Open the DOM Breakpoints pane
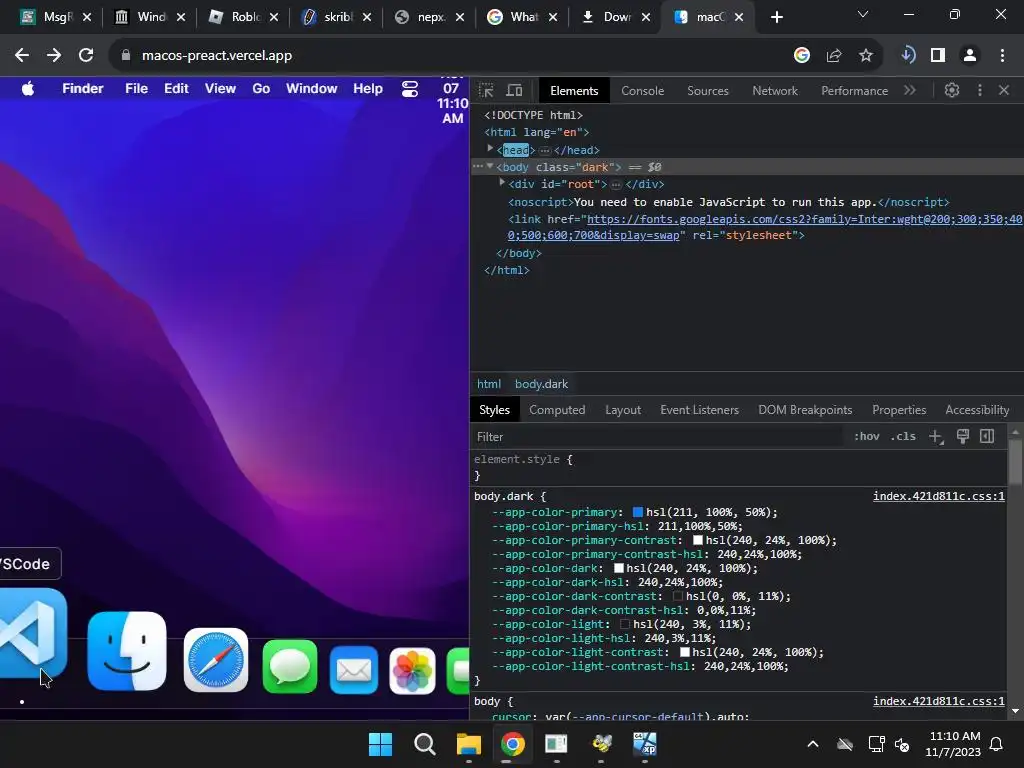The height and width of the screenshot is (768, 1024). coord(805,409)
